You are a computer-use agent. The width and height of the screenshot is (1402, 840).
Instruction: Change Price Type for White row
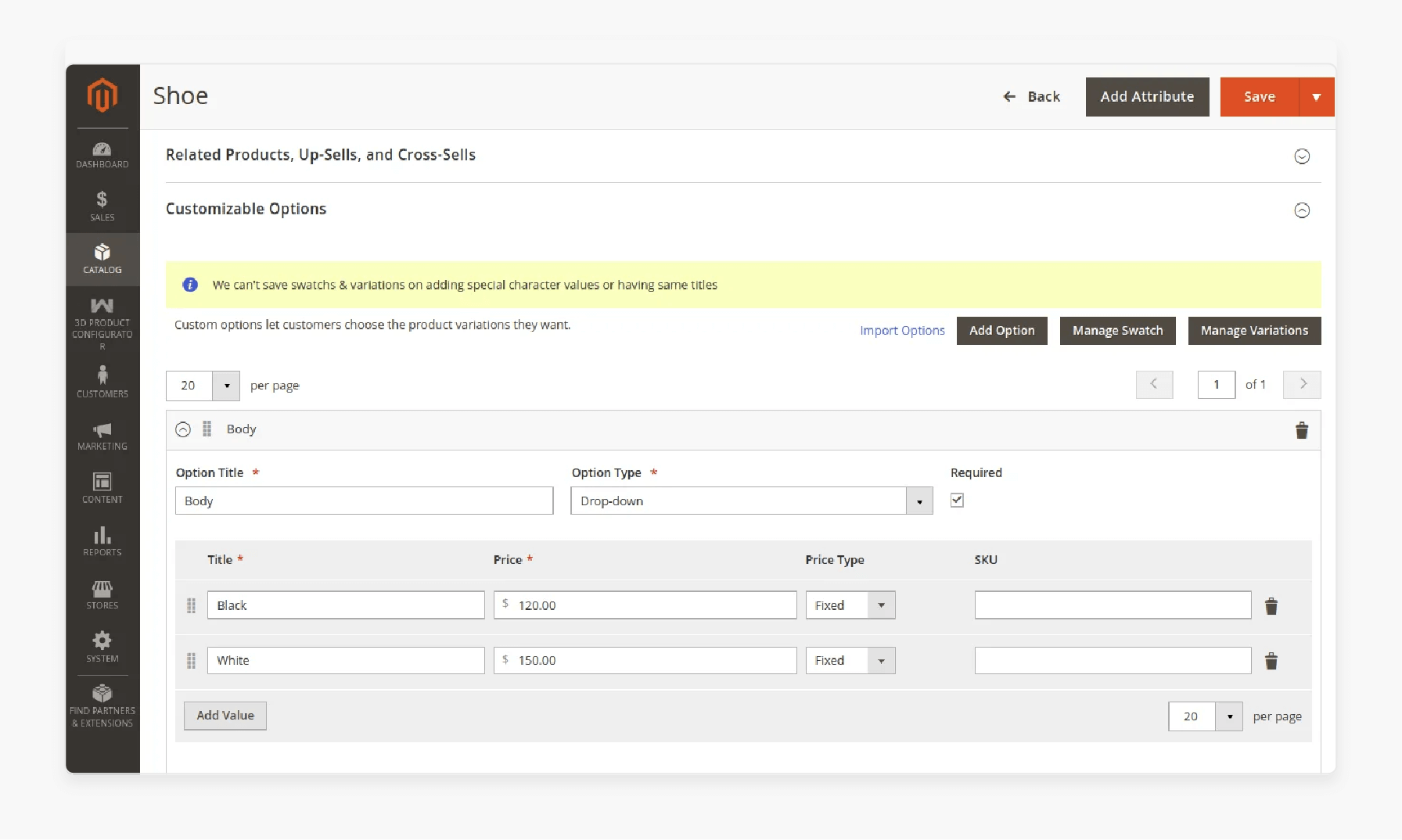point(850,661)
